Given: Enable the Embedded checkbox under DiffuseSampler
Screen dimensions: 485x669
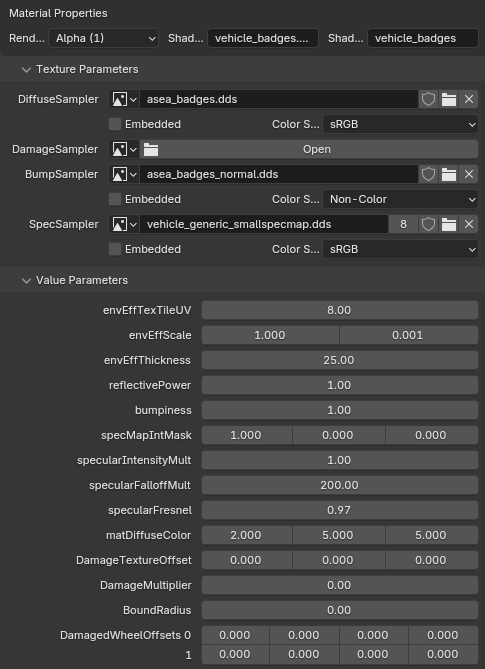Looking at the screenshot, I should point(115,124).
